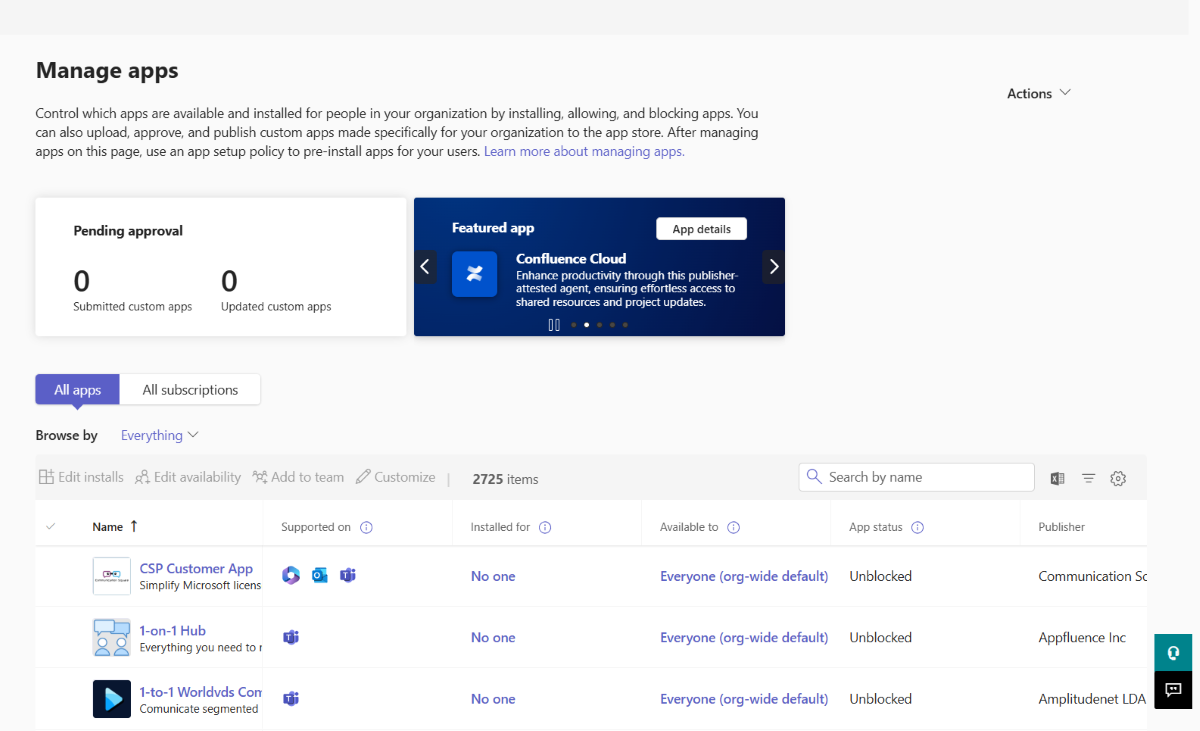
Task: Click the 2725 items count
Action: coord(505,479)
